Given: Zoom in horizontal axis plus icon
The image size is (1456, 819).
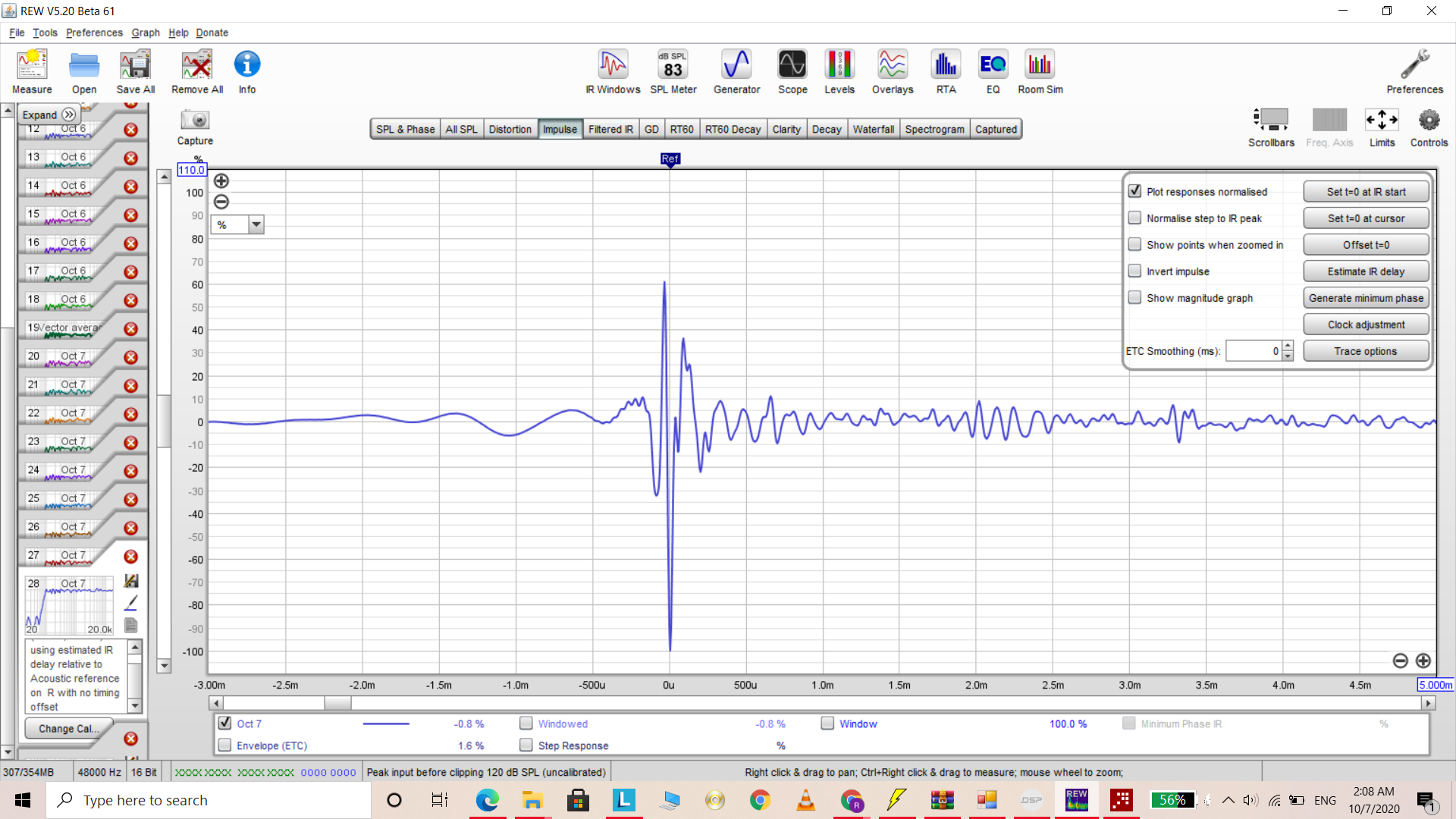Looking at the screenshot, I should click(x=1423, y=661).
